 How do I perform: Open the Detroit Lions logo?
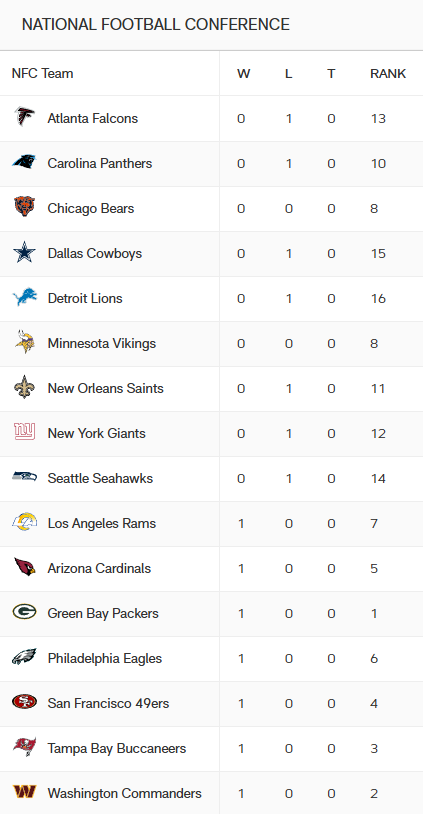(x=24, y=299)
